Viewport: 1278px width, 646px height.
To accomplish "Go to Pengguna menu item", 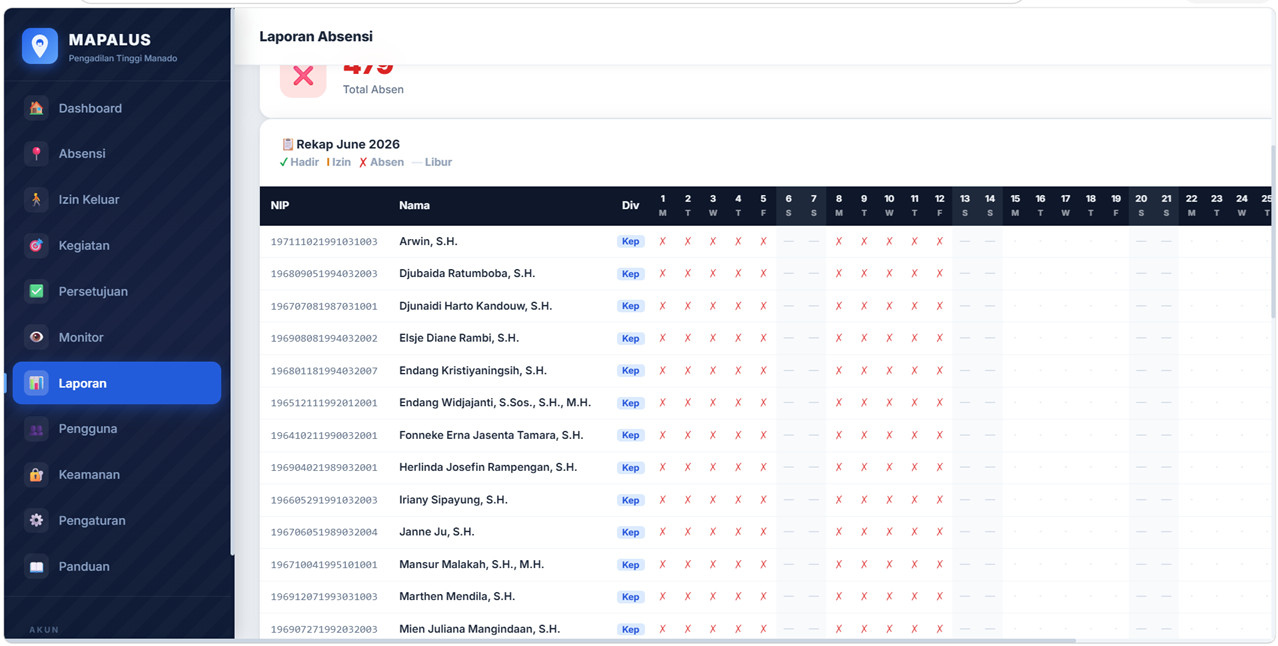I will click(117, 429).
